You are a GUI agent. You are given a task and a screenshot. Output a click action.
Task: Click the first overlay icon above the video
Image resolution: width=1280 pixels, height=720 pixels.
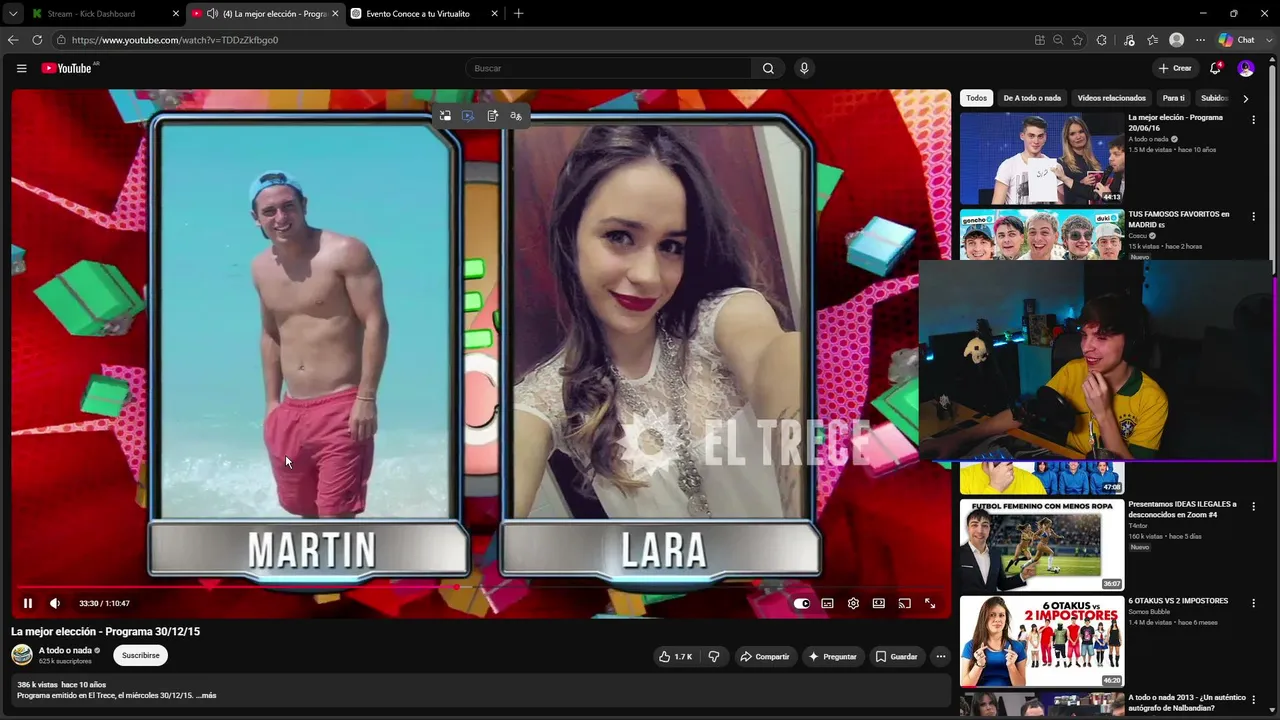tap(445, 116)
